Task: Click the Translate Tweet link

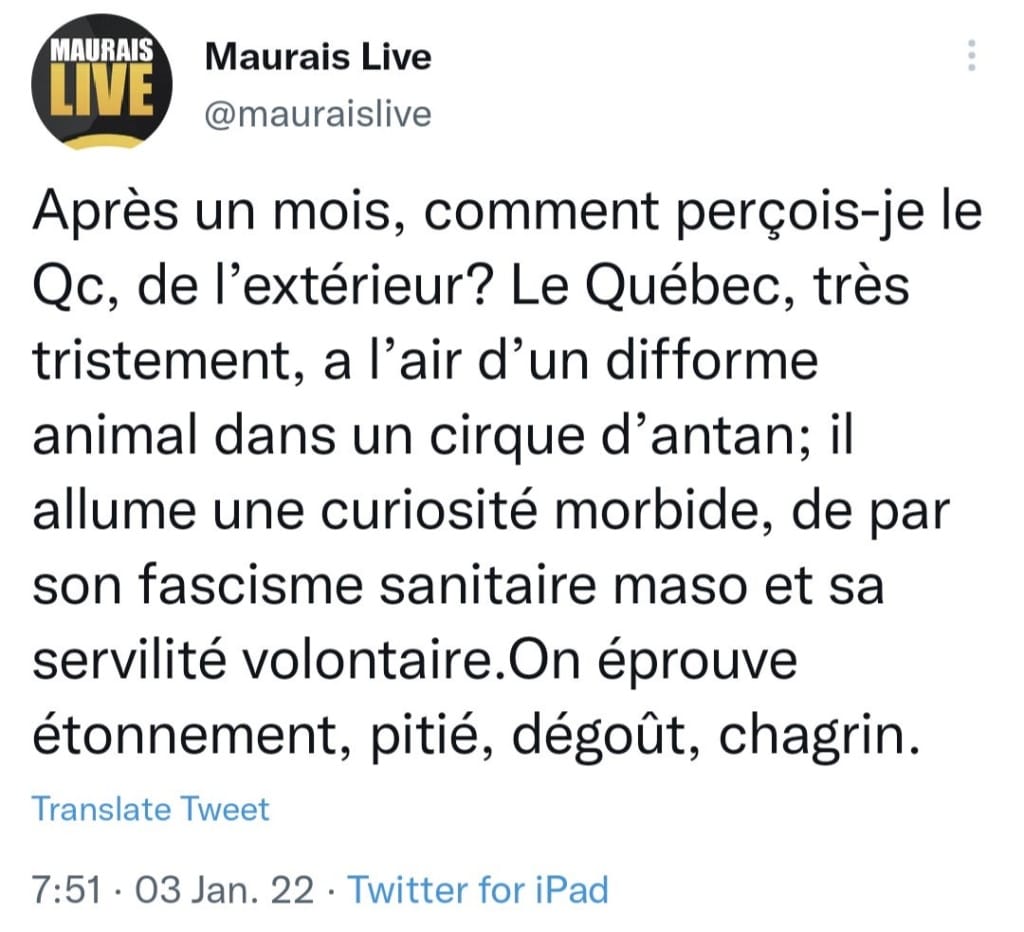Action: click(150, 809)
